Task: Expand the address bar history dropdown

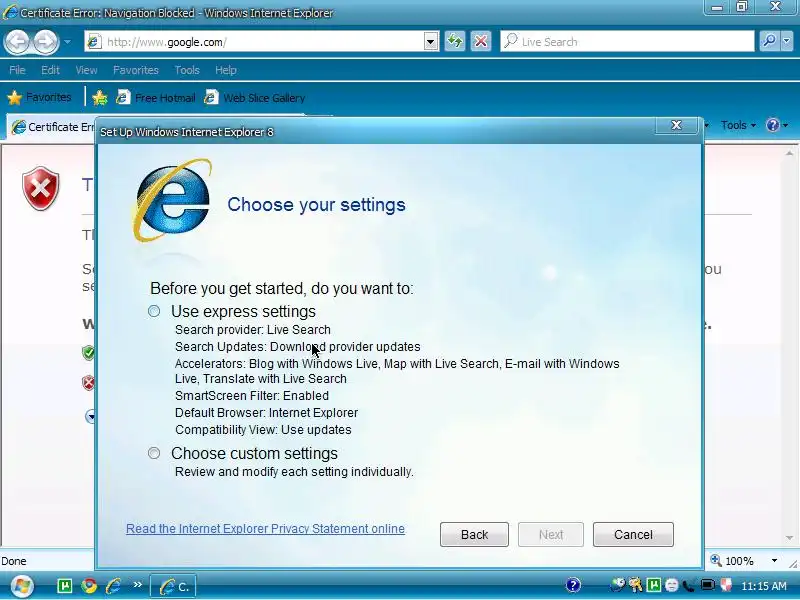Action: [x=431, y=42]
